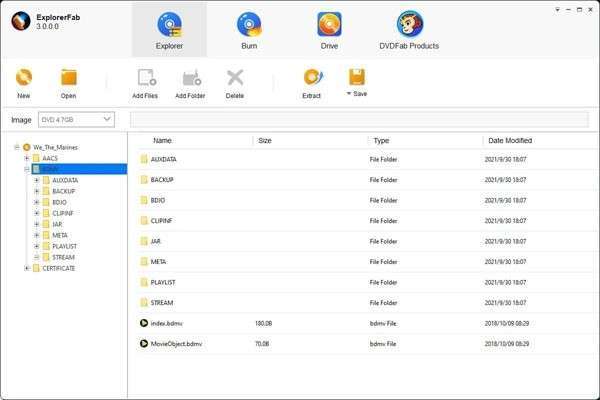Click MovieObject.bdmv modified date

[x=507, y=344]
